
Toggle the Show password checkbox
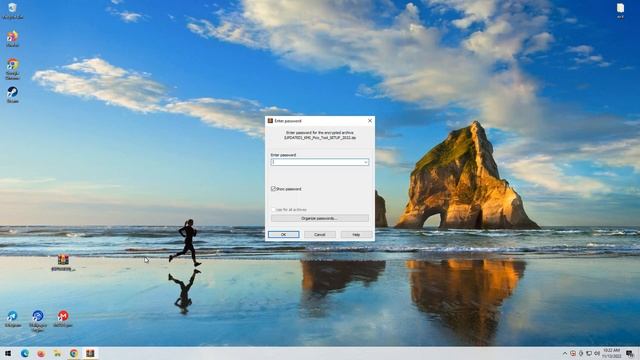pos(273,189)
